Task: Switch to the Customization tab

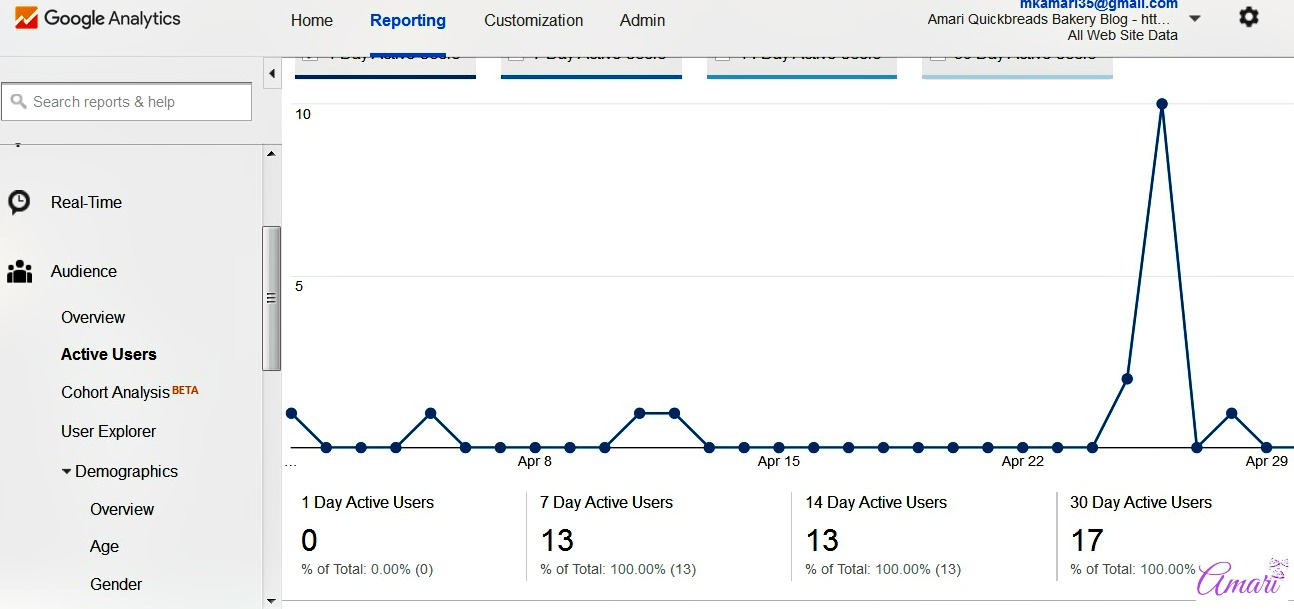Action: pos(533,20)
